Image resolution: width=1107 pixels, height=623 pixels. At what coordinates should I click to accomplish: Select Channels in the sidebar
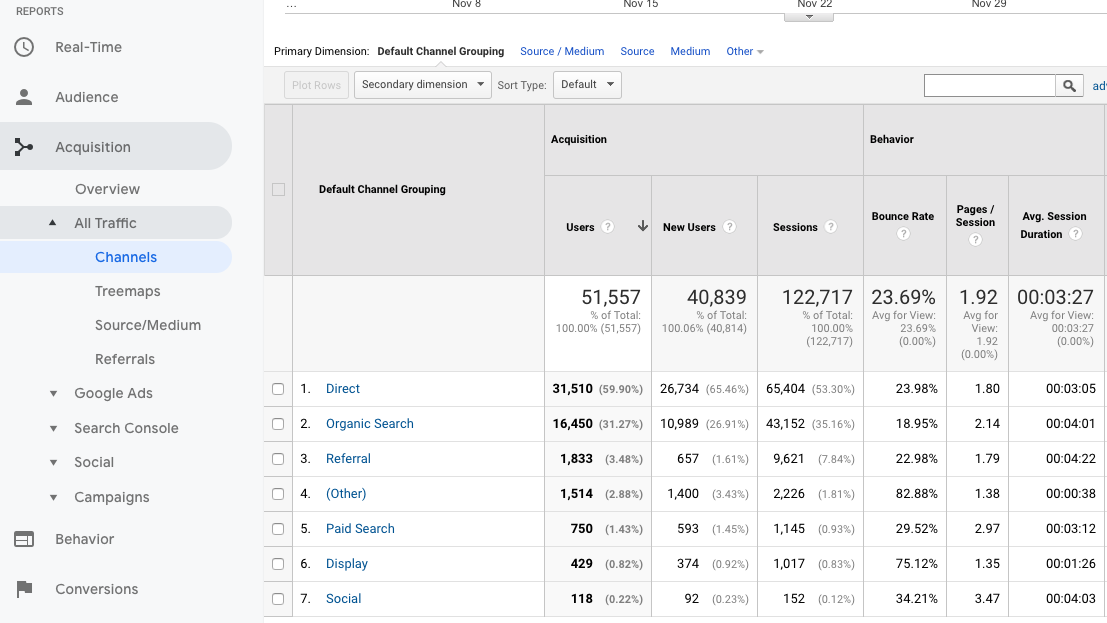pos(126,257)
